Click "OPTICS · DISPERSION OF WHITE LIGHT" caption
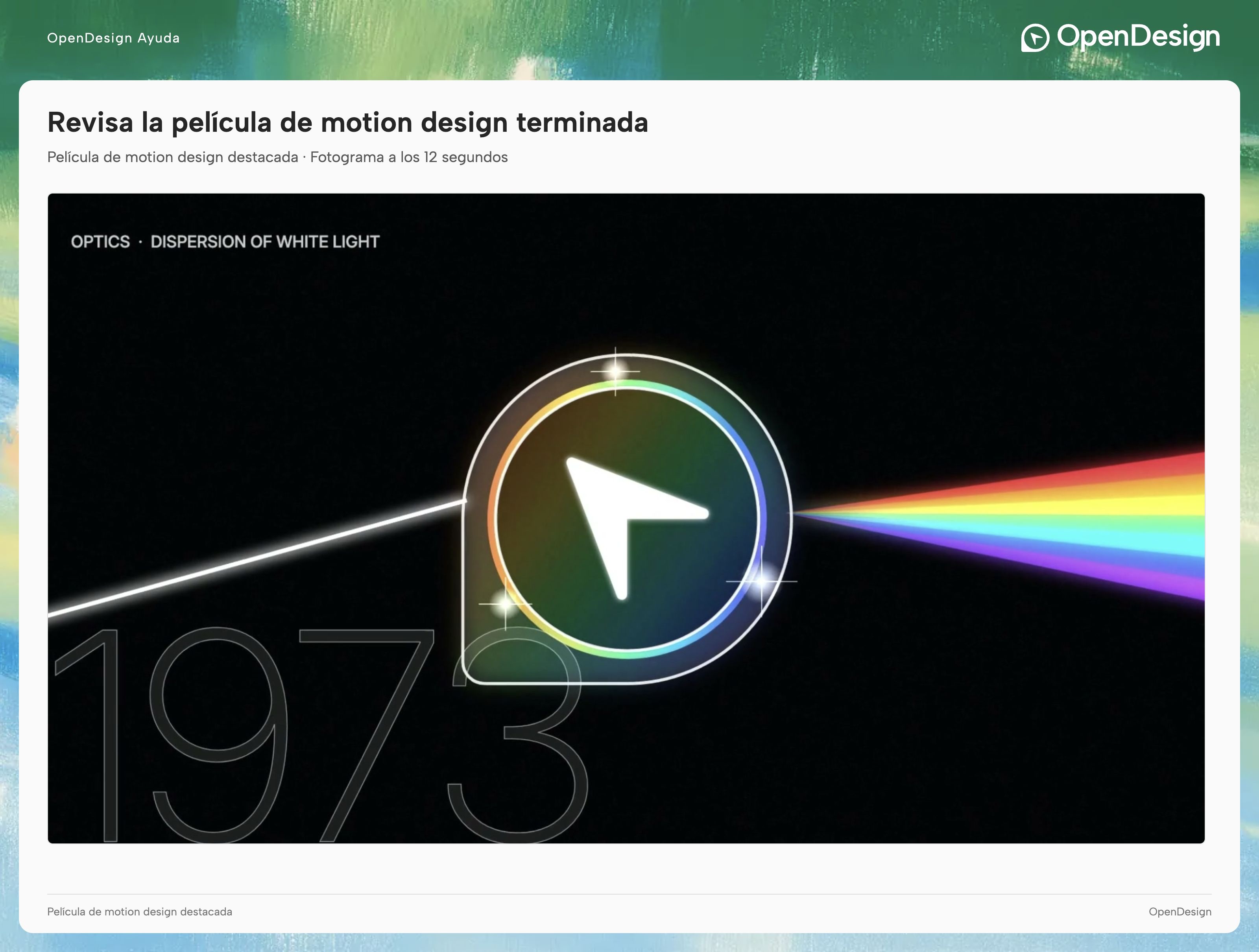 coord(225,242)
